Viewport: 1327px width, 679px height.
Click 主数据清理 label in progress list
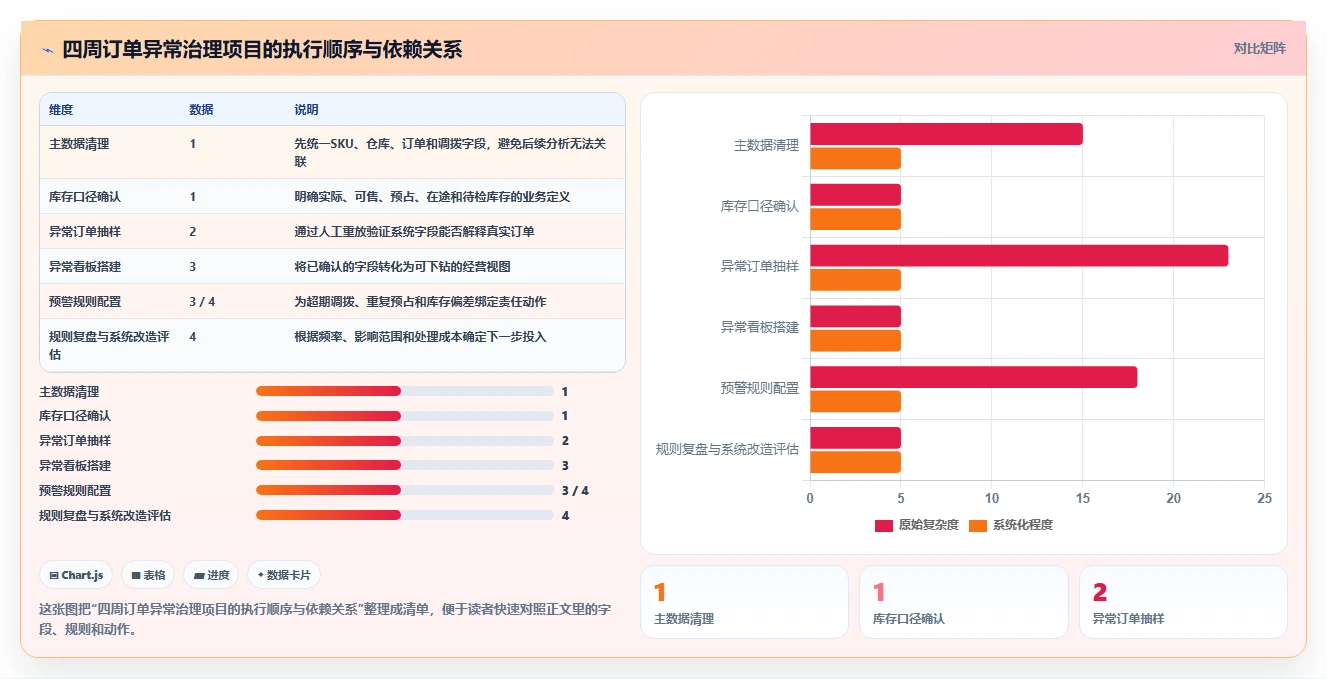(x=69, y=392)
